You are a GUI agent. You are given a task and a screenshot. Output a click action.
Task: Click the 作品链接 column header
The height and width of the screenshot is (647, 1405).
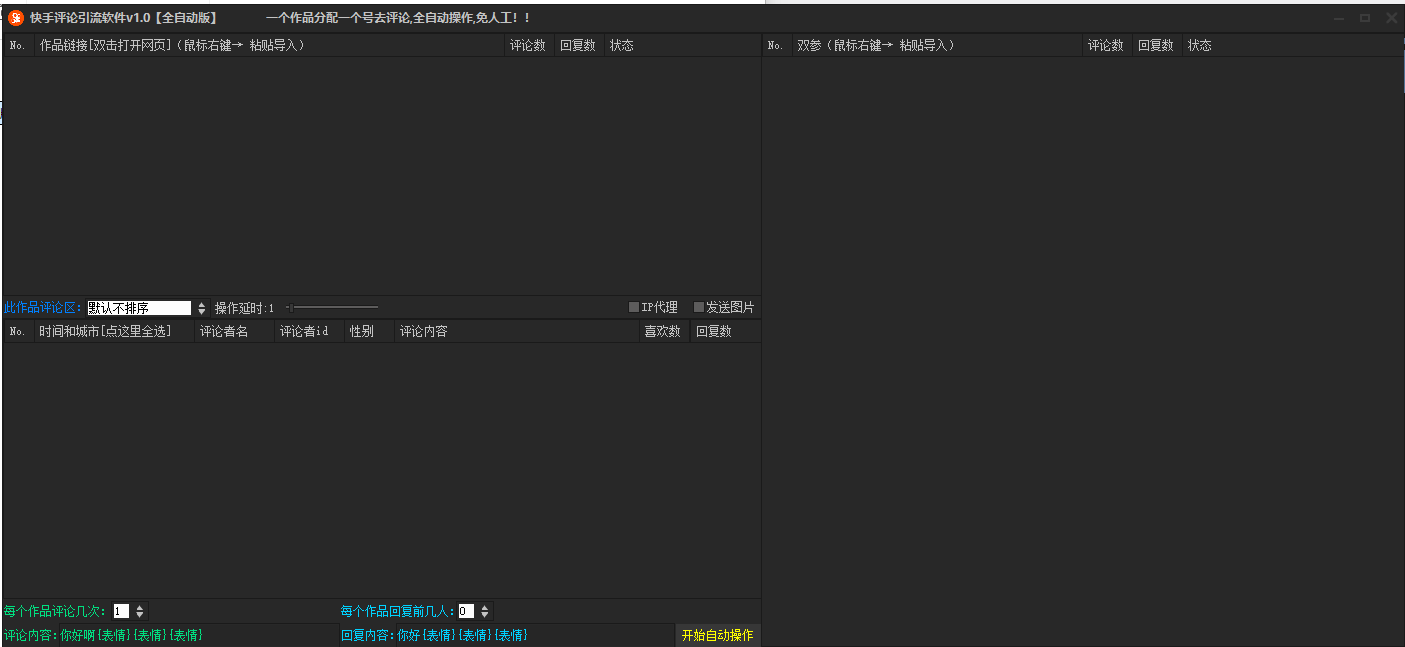click(171, 45)
